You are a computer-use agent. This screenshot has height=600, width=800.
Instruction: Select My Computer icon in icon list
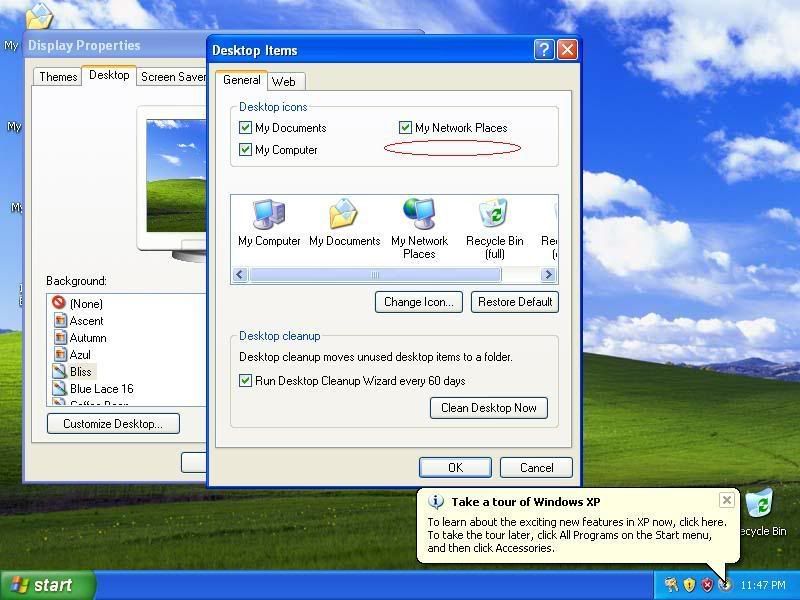(269, 214)
